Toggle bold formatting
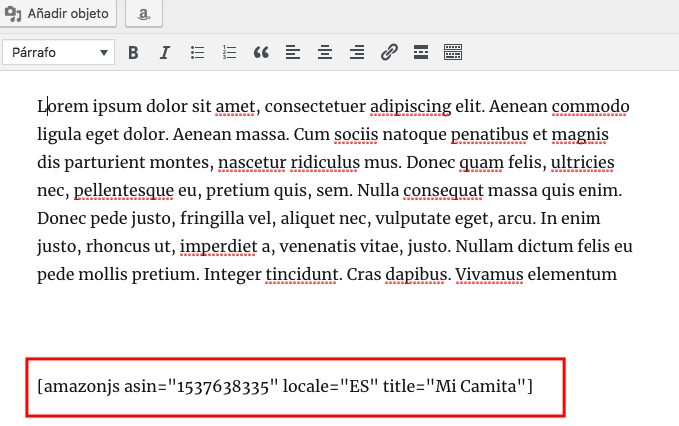 (133, 53)
